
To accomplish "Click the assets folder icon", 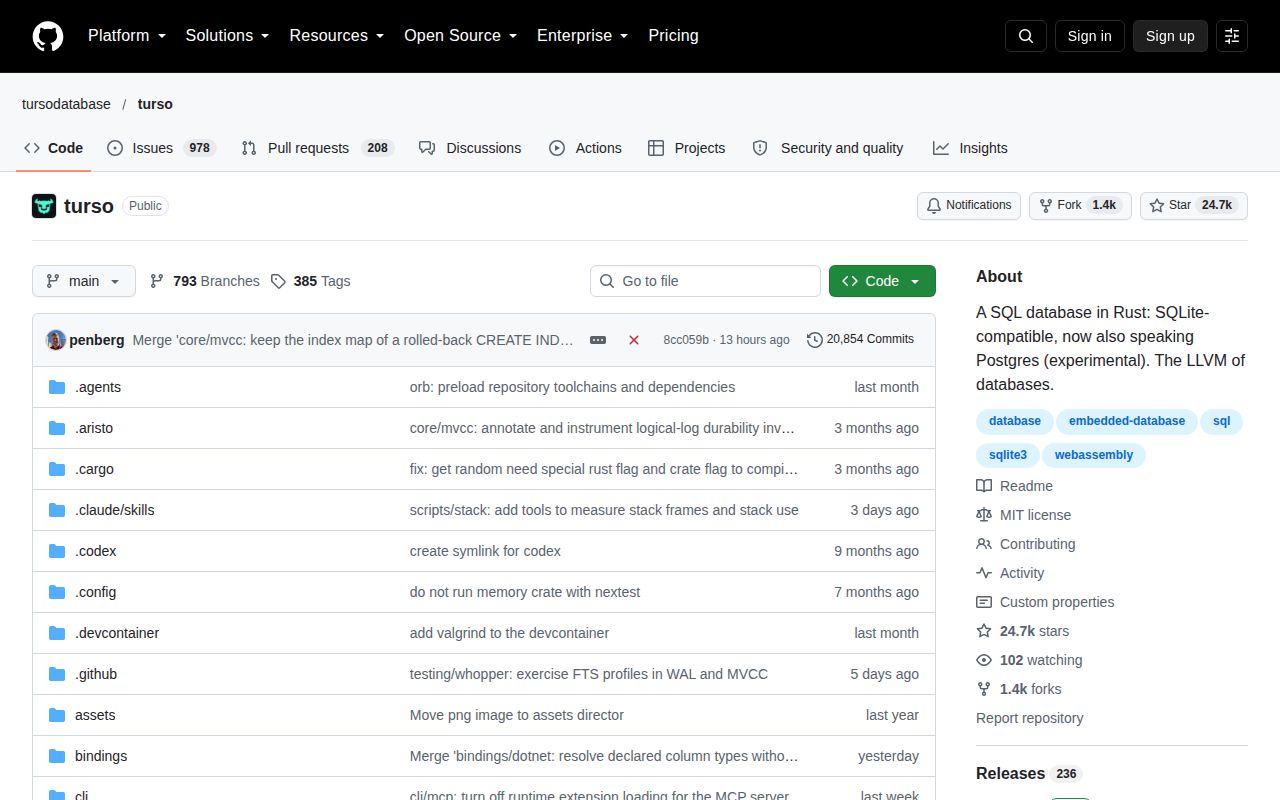I will pyautogui.click(x=57, y=715).
